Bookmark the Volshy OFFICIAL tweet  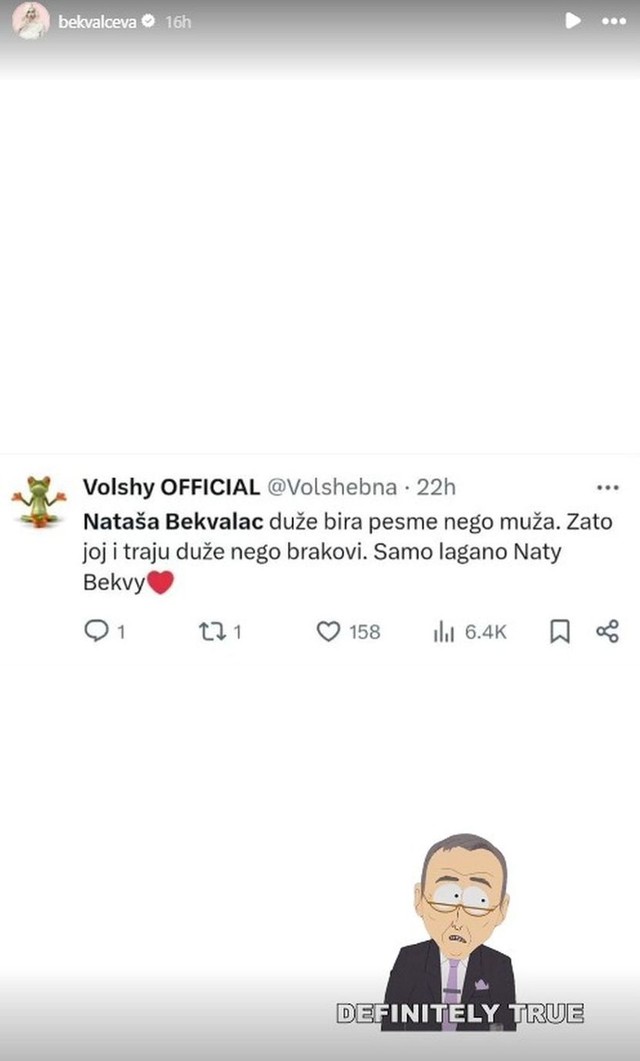[560, 632]
